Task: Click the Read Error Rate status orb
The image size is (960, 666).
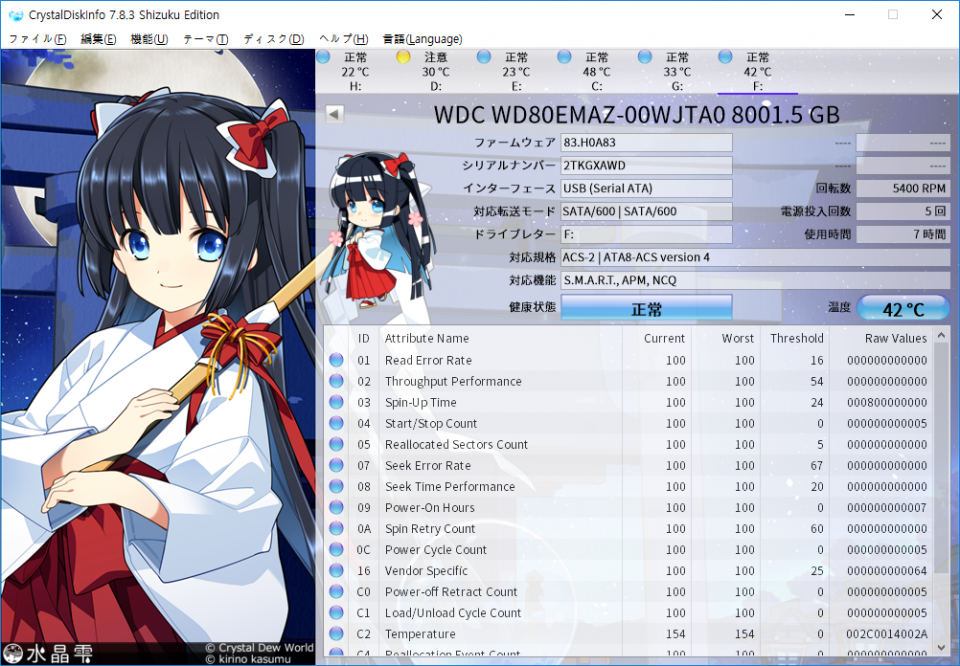Action: 336,360
